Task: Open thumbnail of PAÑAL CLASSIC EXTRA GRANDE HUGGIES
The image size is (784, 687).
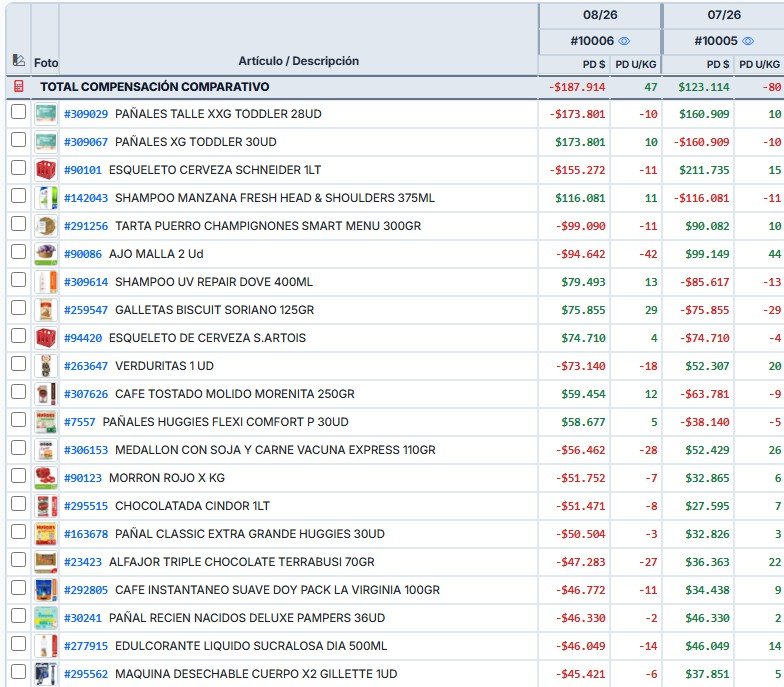Action: coord(46,534)
